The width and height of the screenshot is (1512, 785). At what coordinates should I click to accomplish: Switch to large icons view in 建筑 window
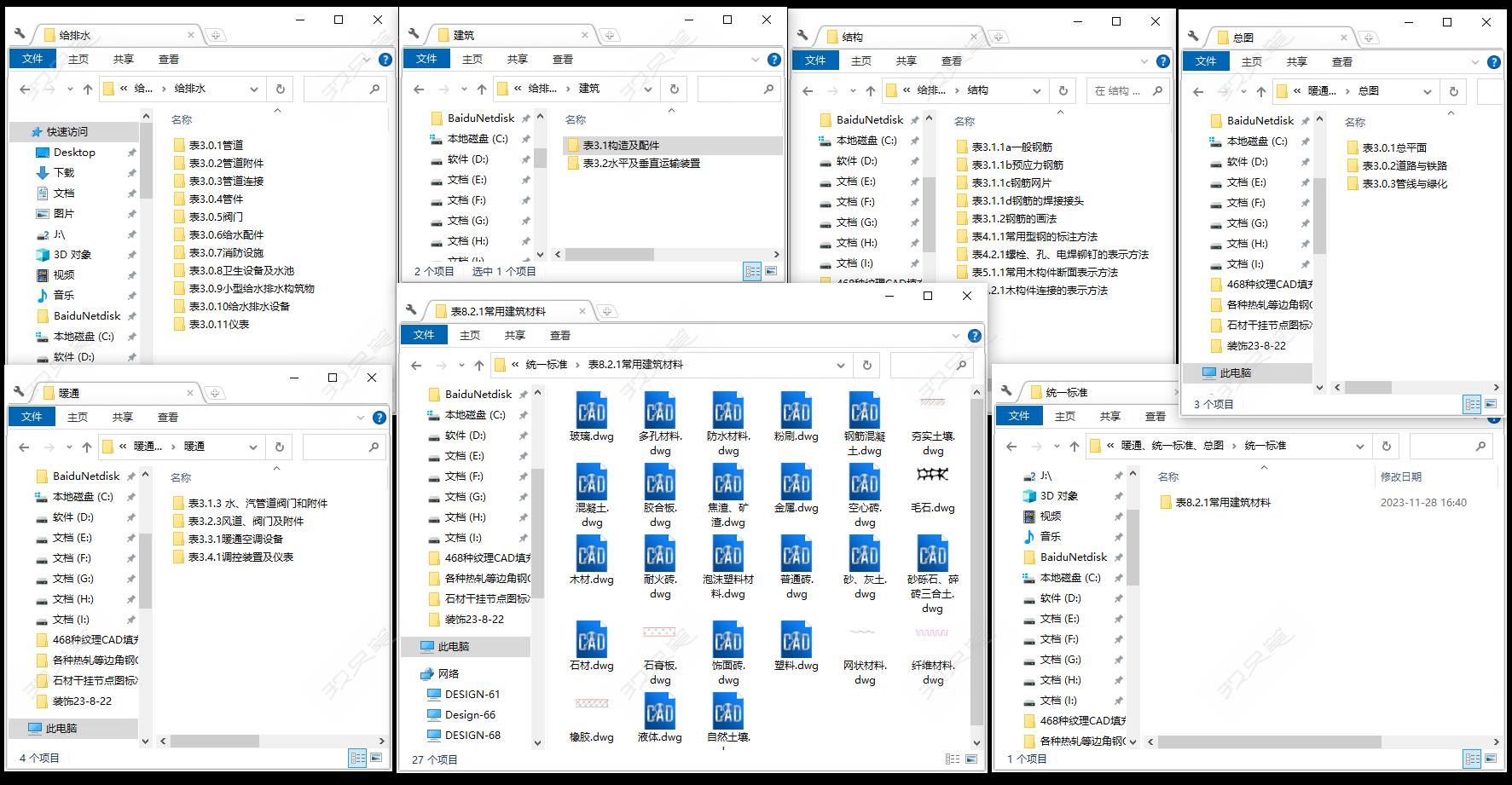coord(771,271)
